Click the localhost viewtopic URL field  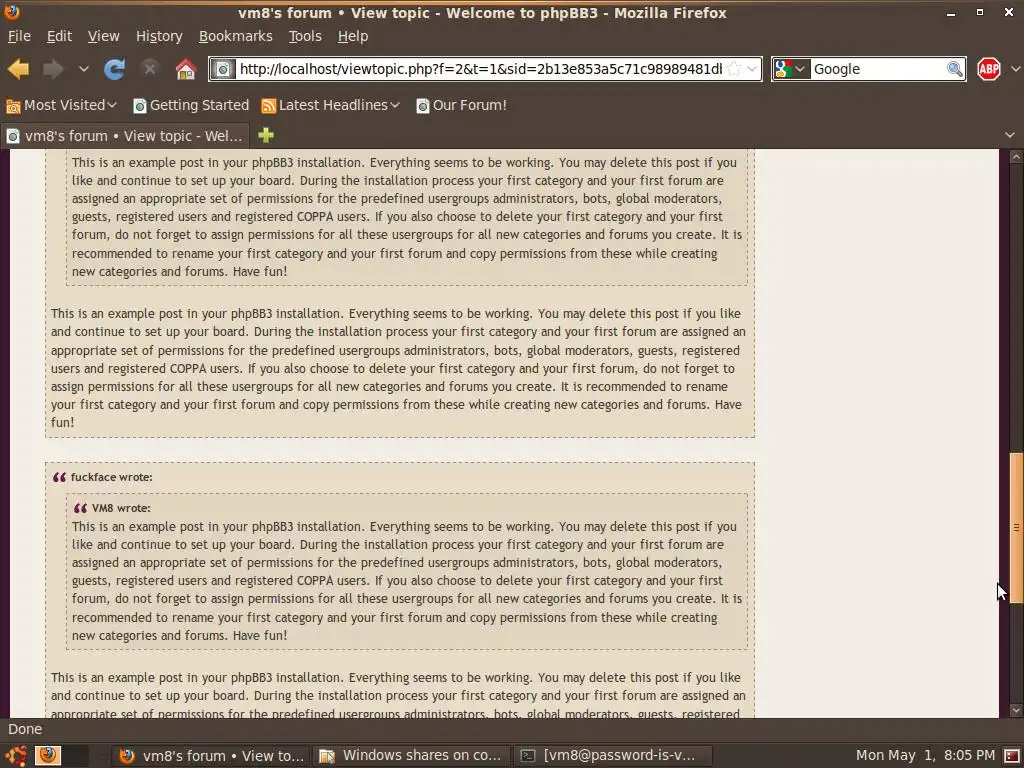point(480,69)
